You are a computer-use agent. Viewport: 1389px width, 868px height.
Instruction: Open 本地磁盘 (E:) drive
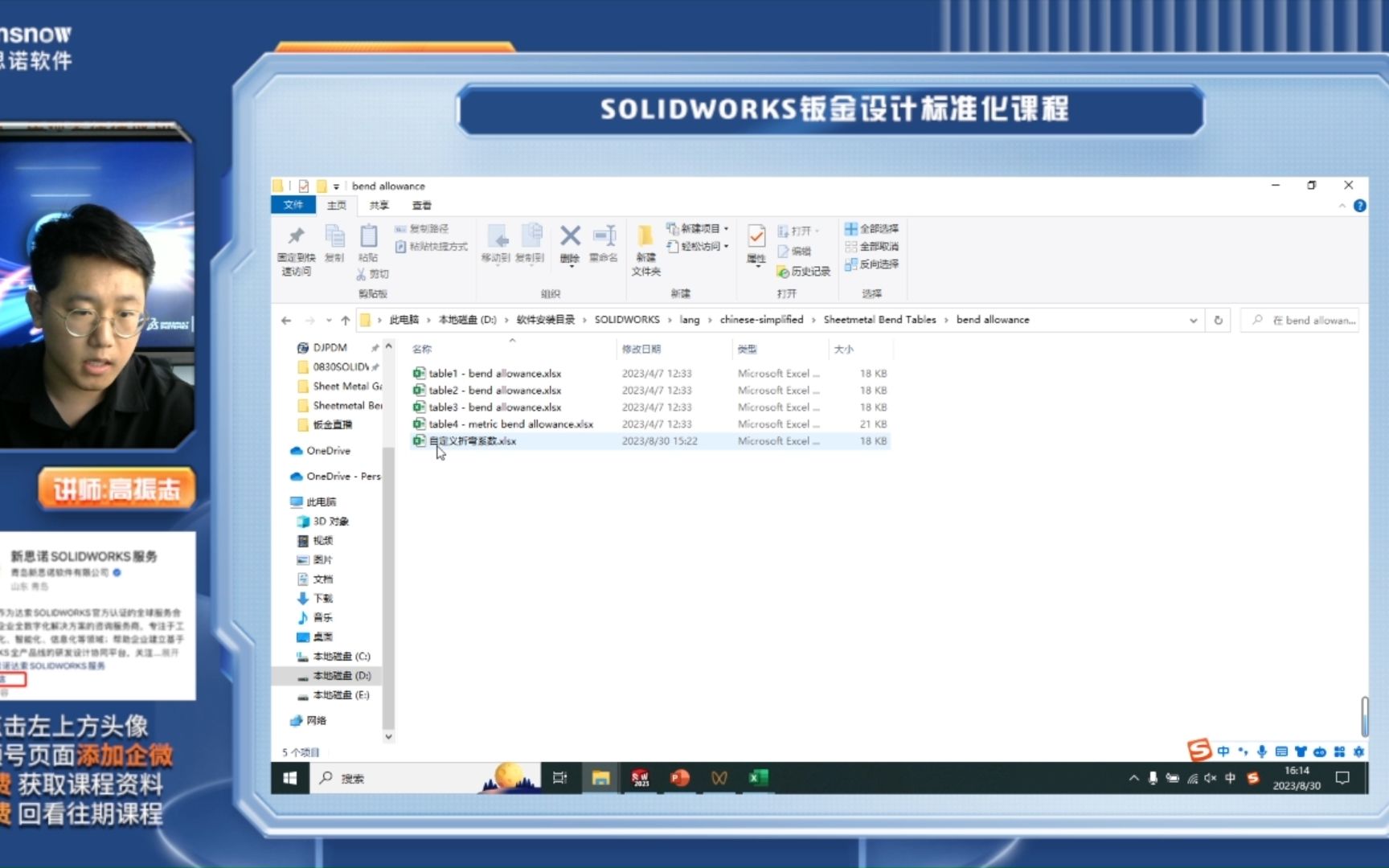333,695
